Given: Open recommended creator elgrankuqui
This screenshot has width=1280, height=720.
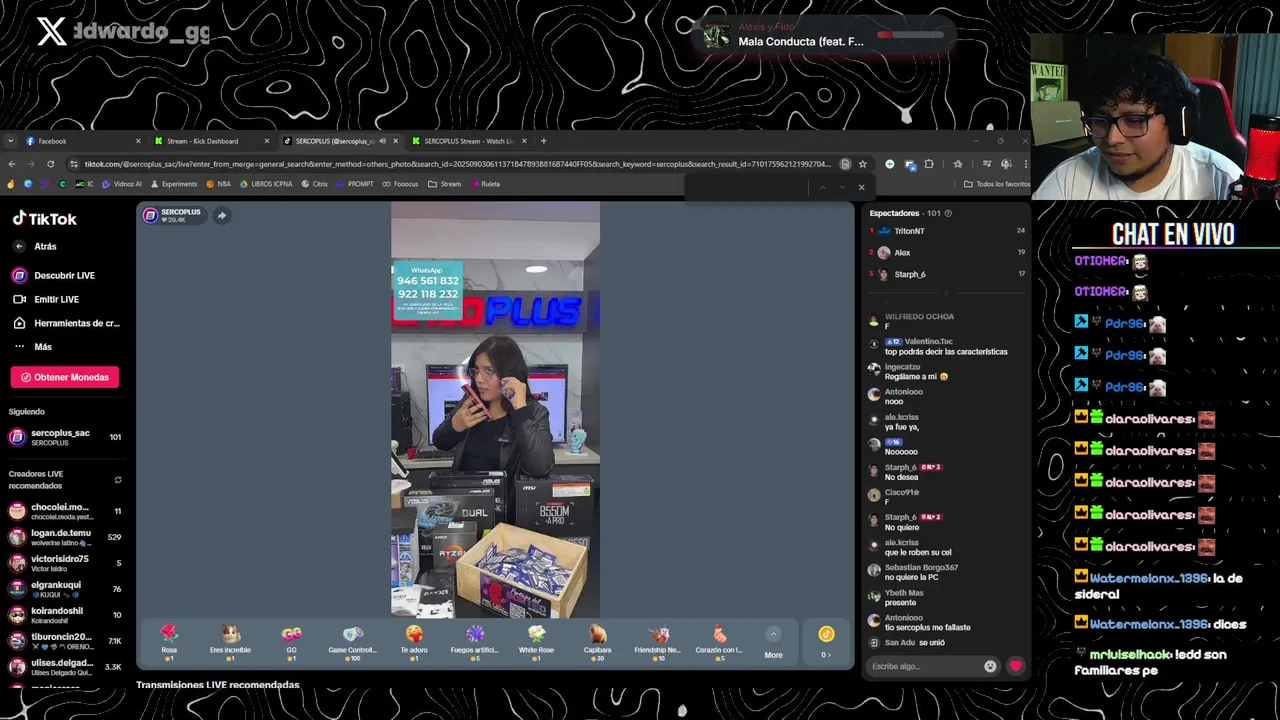Looking at the screenshot, I should pos(64,589).
